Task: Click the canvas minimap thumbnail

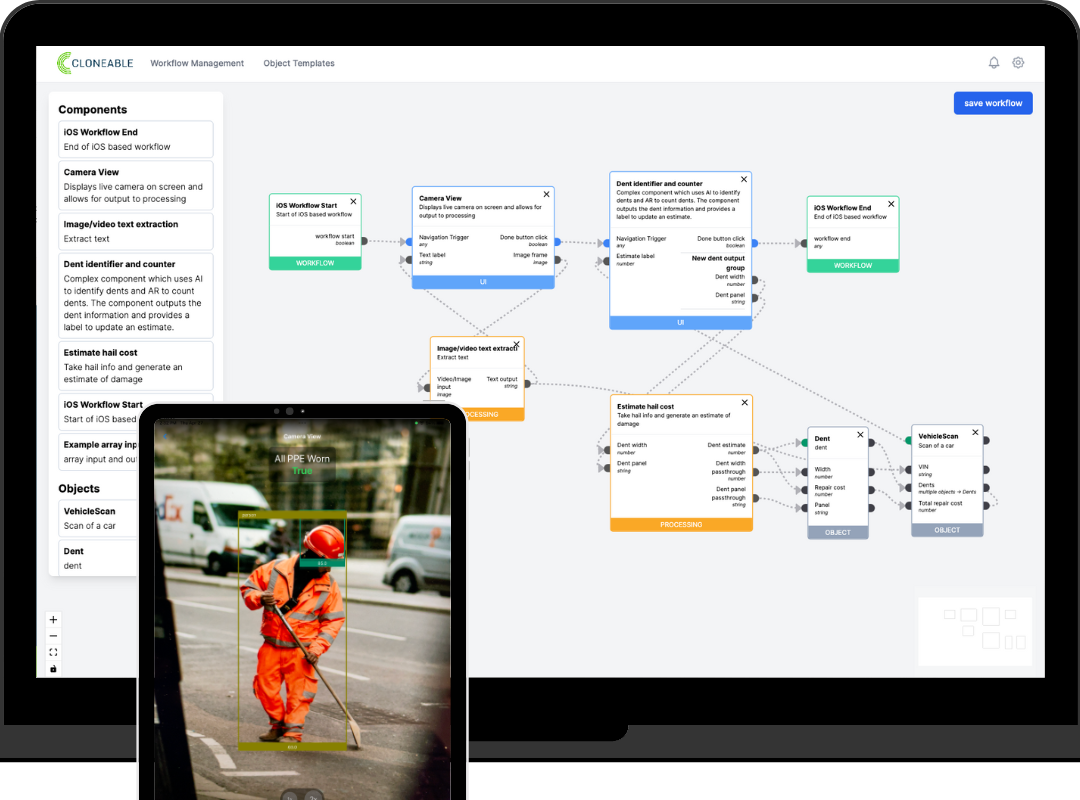Action: (x=974, y=631)
